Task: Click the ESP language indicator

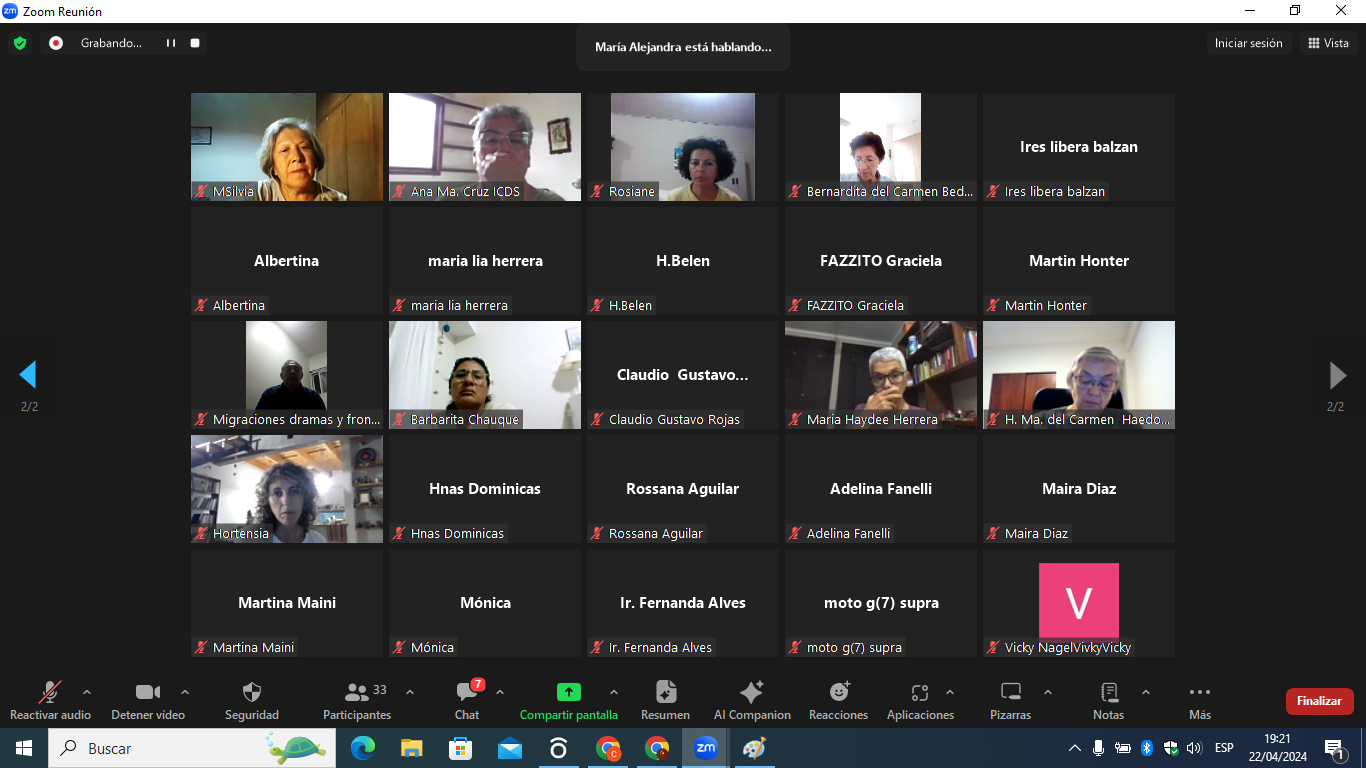Action: (x=1224, y=748)
